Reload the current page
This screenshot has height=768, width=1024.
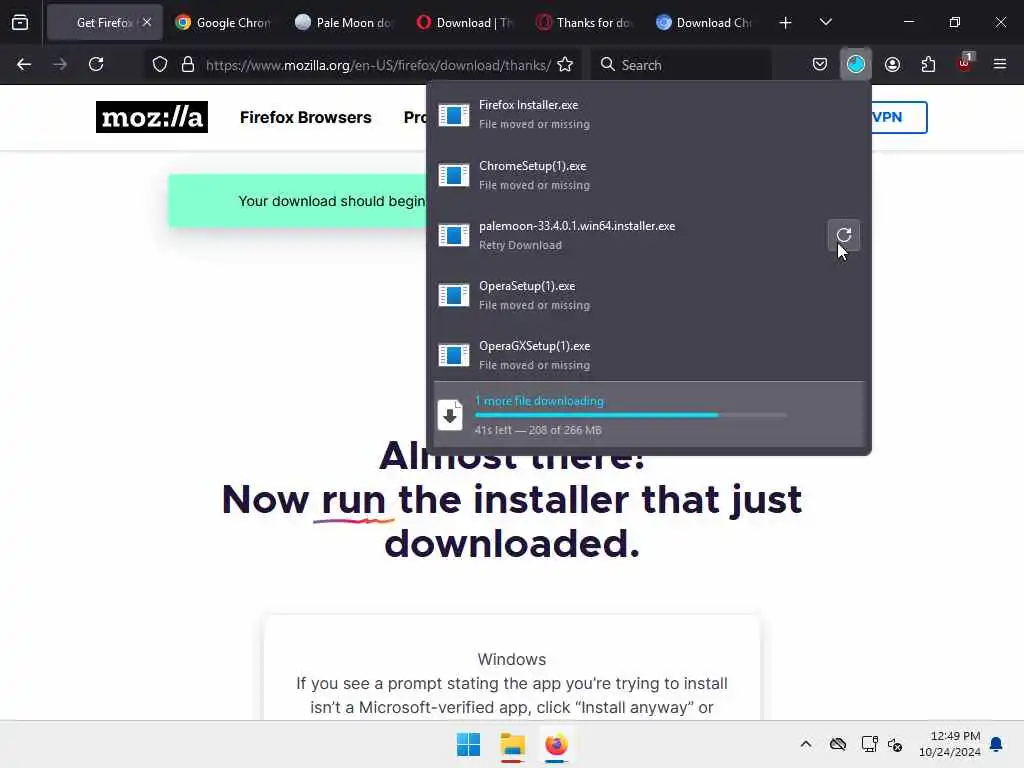(96, 65)
